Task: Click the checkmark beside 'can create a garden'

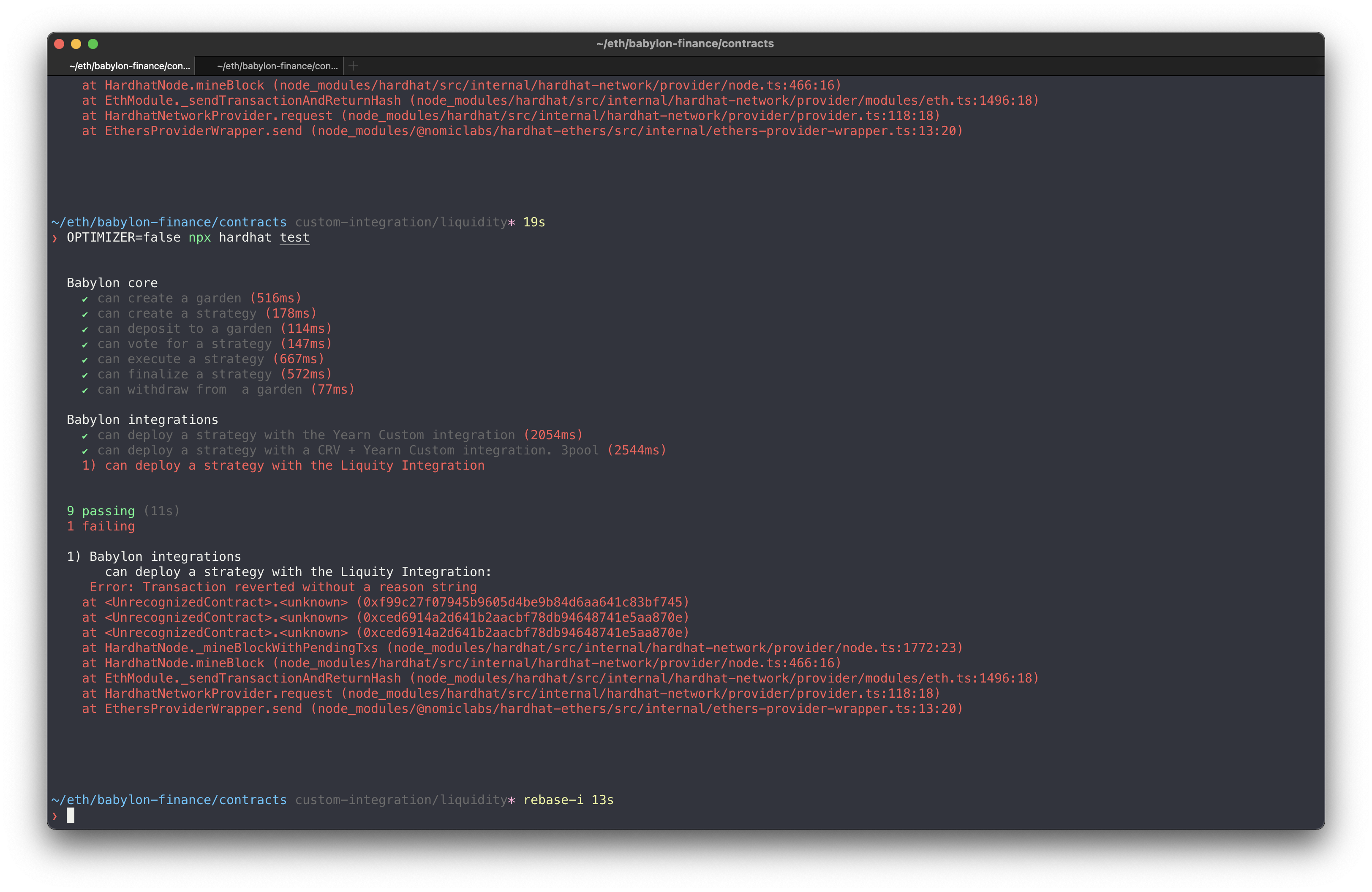Action: coord(85,299)
